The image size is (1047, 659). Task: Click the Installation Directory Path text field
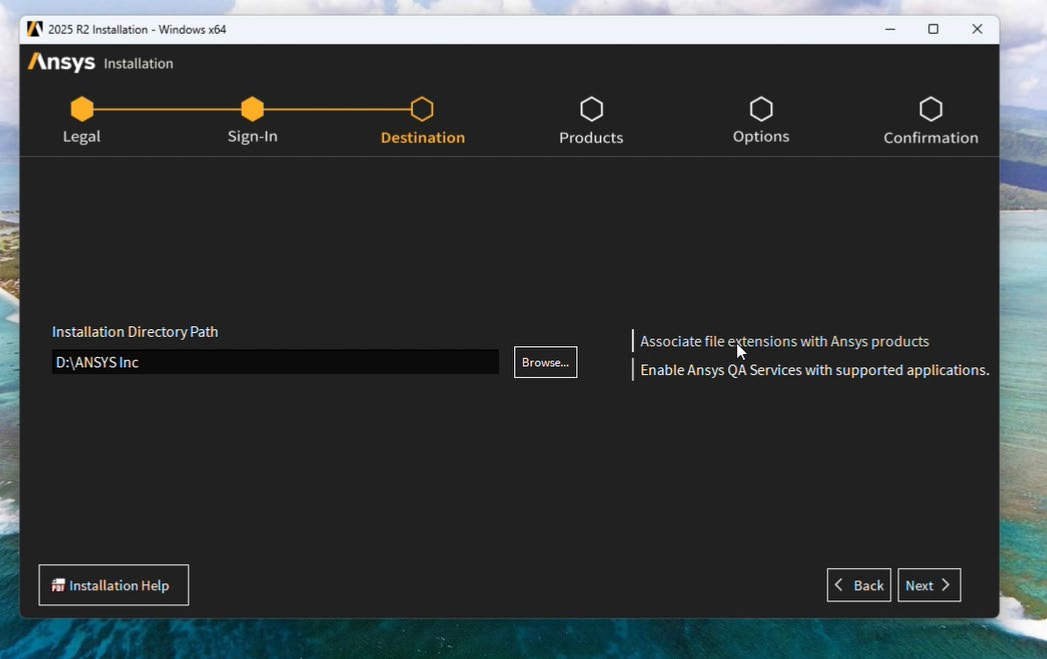(275, 362)
